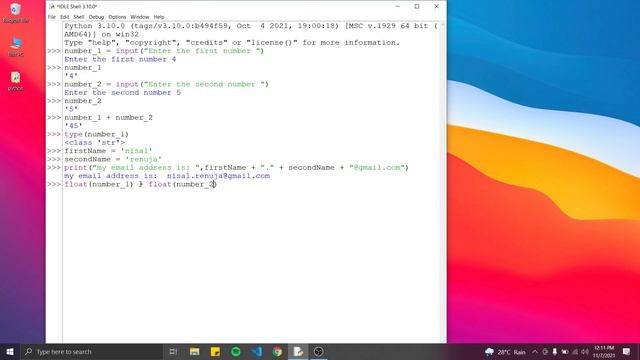Click the 'number_1 + number_2' line

[x=108, y=118]
